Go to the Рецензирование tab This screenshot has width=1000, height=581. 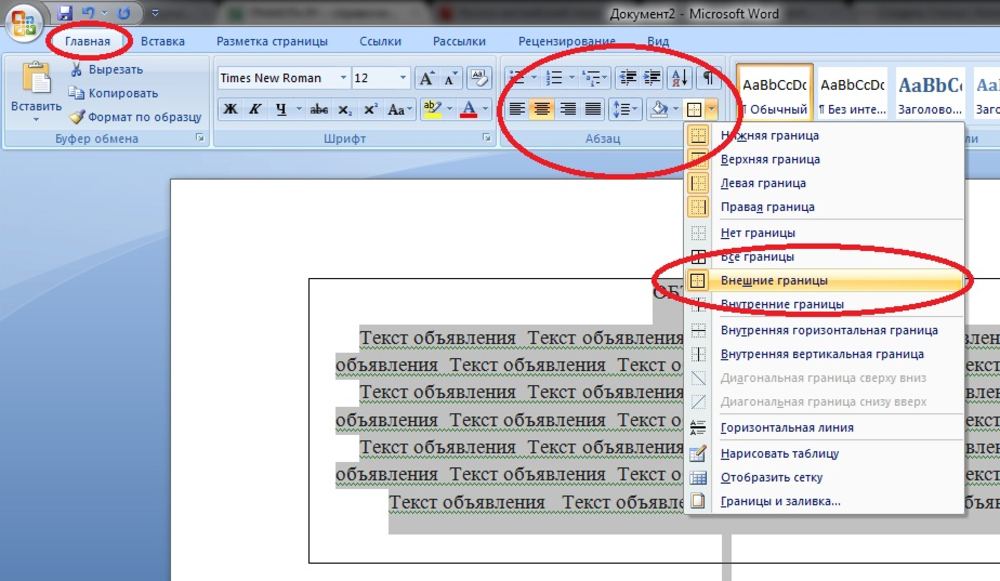pos(566,41)
